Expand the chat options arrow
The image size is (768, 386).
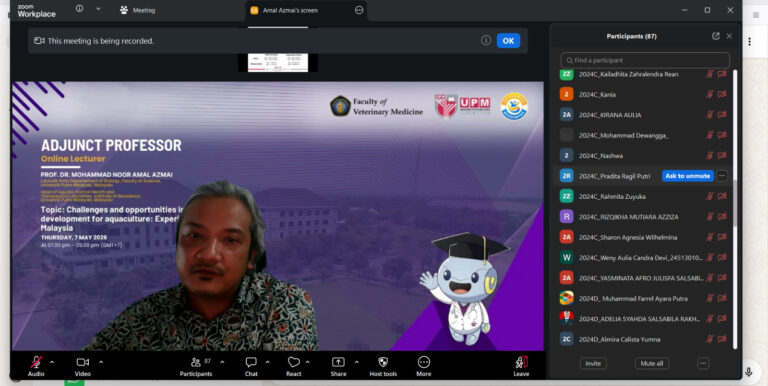click(x=267, y=362)
